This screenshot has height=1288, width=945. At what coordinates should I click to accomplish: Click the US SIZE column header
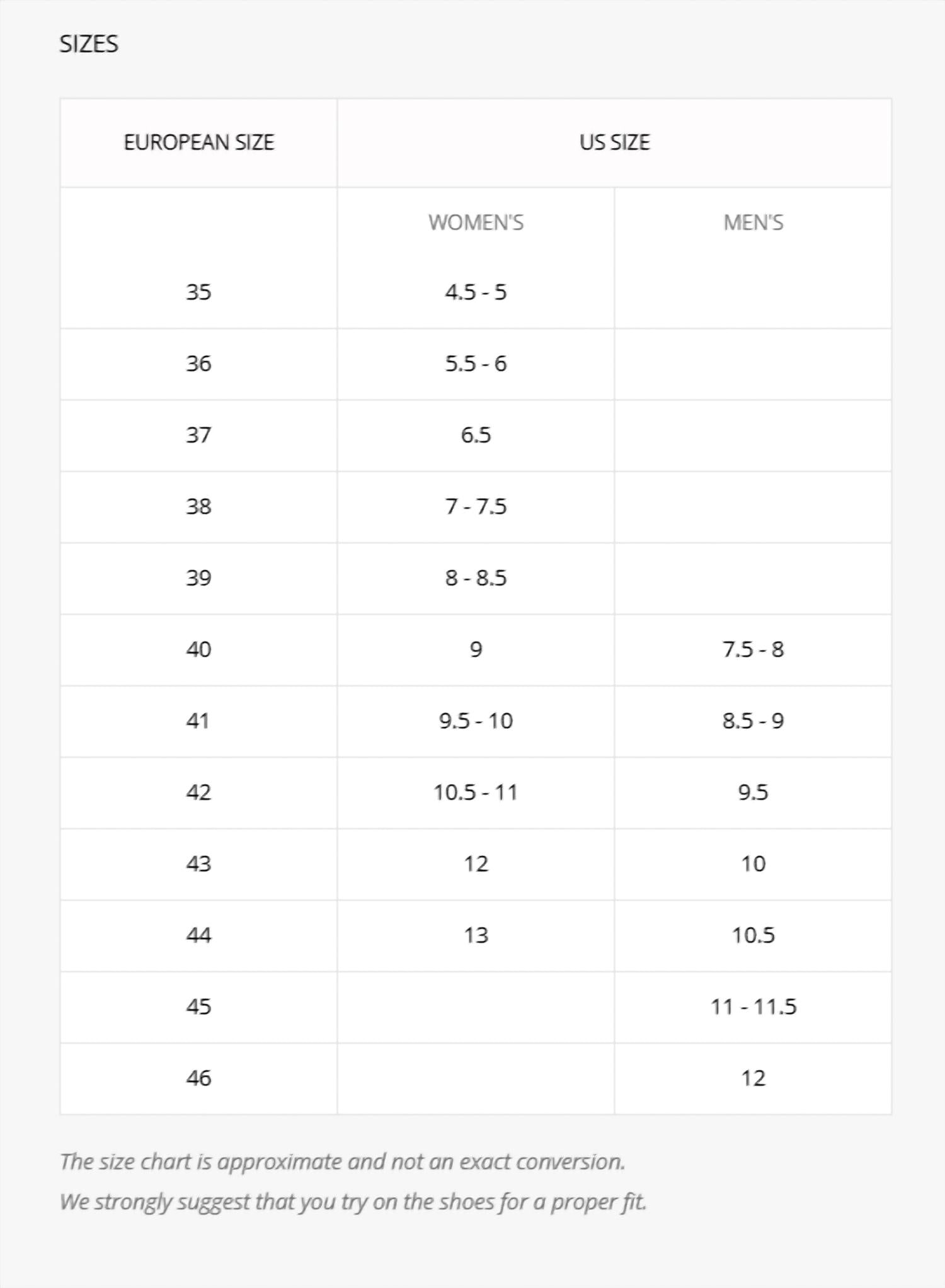coord(614,143)
